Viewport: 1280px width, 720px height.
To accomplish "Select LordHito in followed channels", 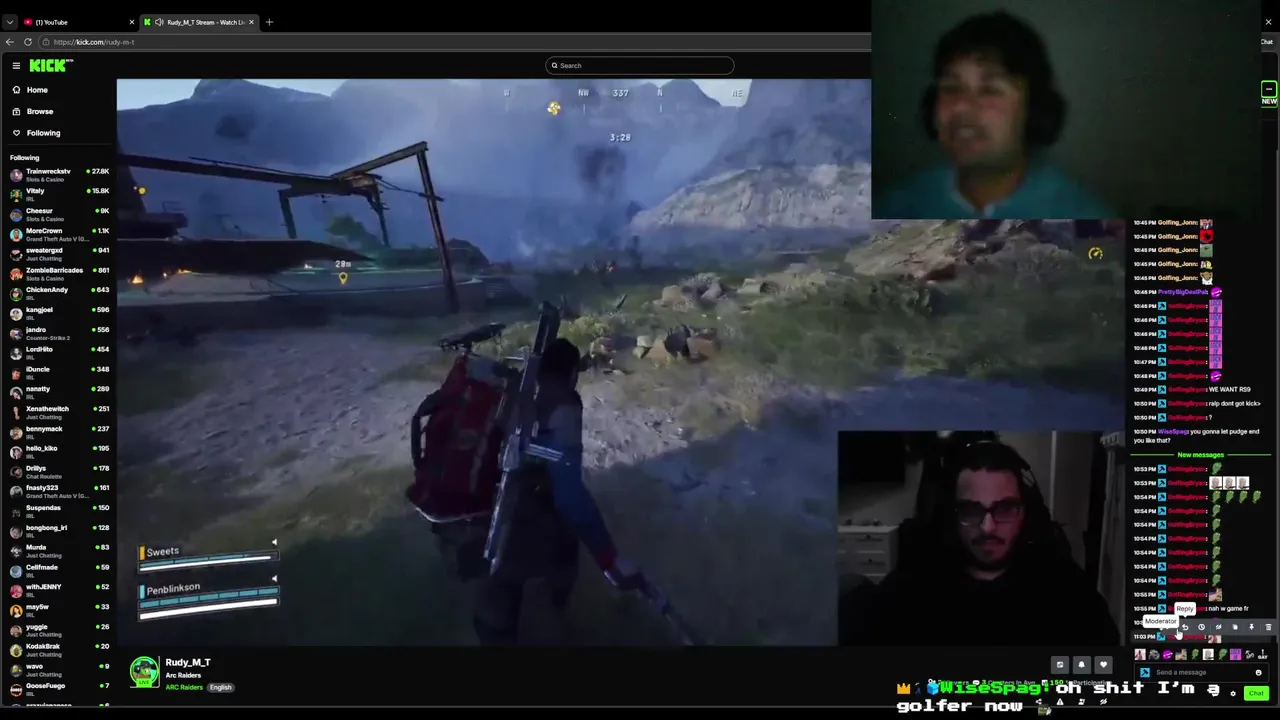I will tap(60, 352).
